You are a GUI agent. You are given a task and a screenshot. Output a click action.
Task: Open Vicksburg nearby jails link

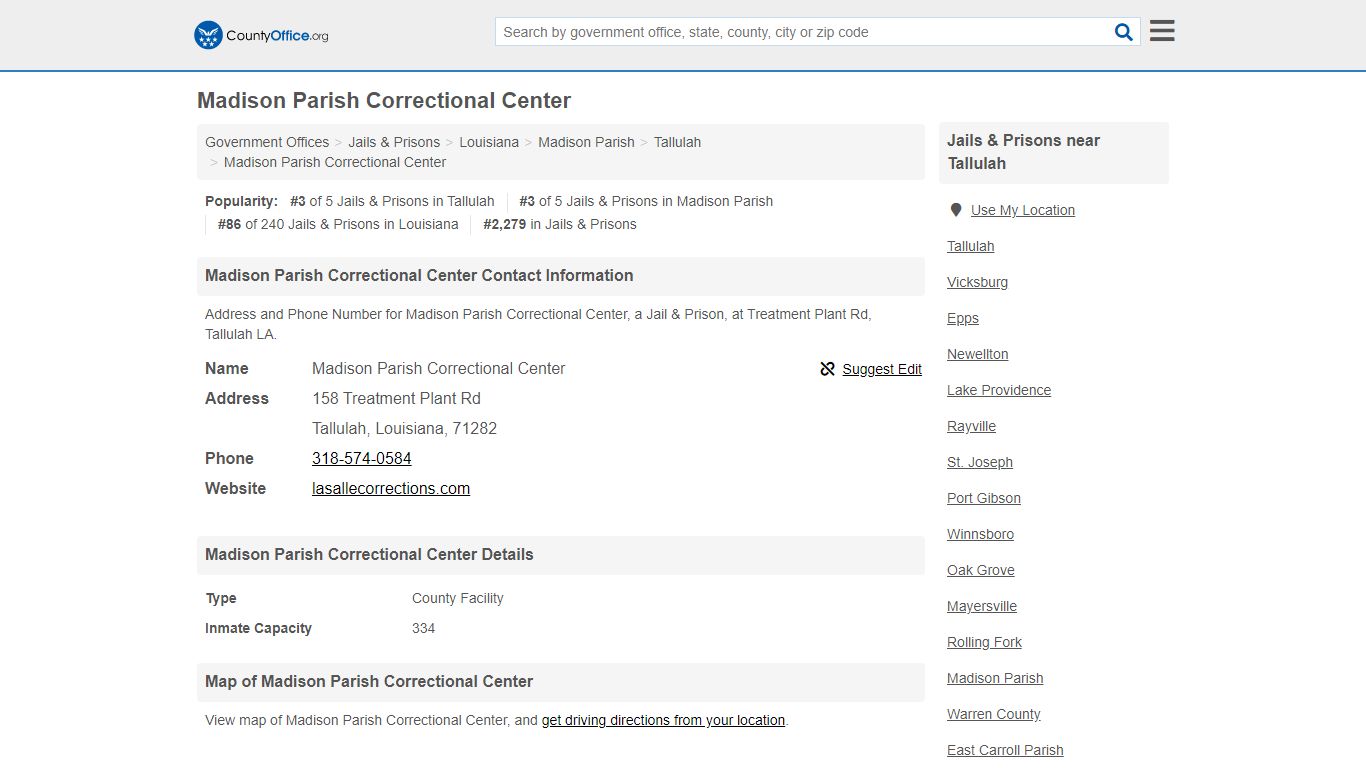(x=978, y=282)
